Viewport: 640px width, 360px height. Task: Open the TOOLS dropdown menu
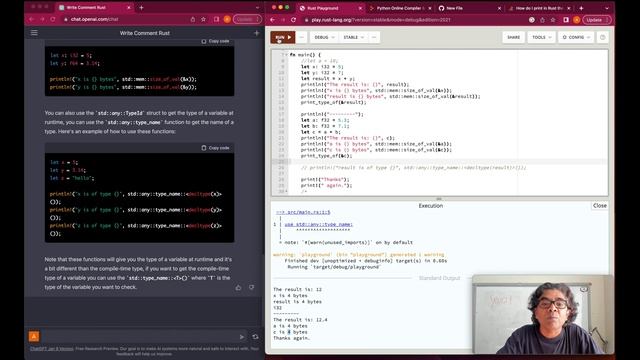(x=542, y=37)
